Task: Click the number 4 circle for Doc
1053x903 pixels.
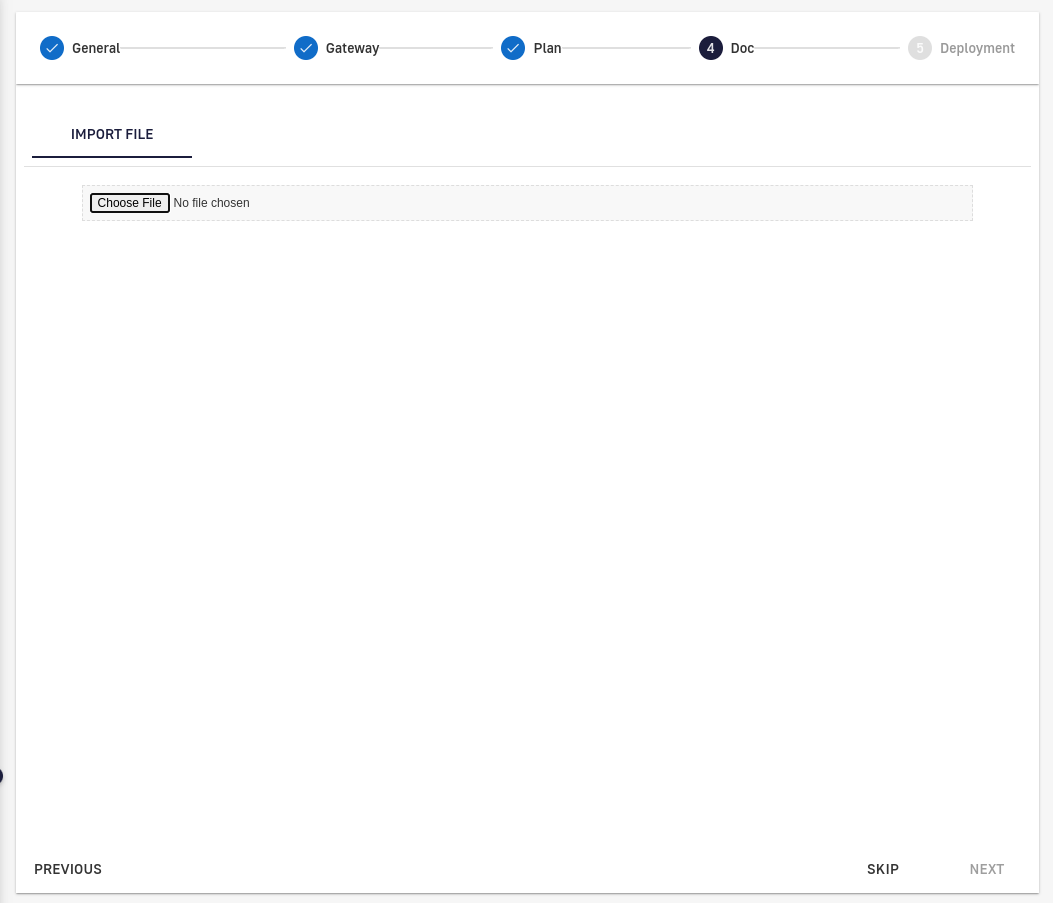Action: 710,48
